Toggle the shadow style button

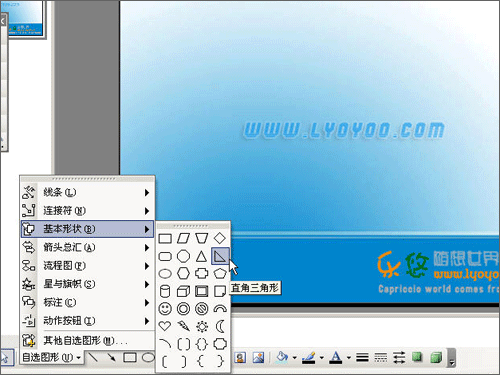tap(417, 357)
